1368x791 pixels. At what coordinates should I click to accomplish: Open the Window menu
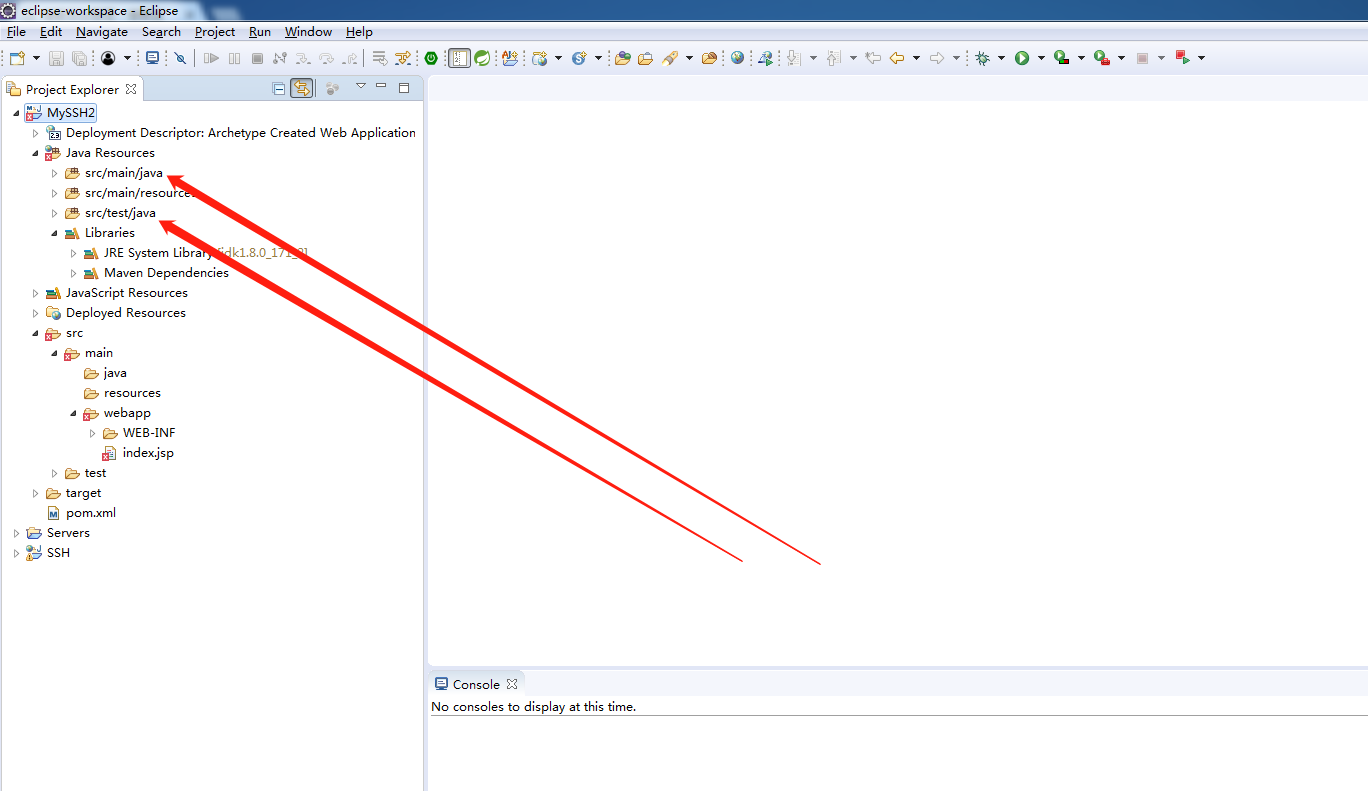click(308, 32)
